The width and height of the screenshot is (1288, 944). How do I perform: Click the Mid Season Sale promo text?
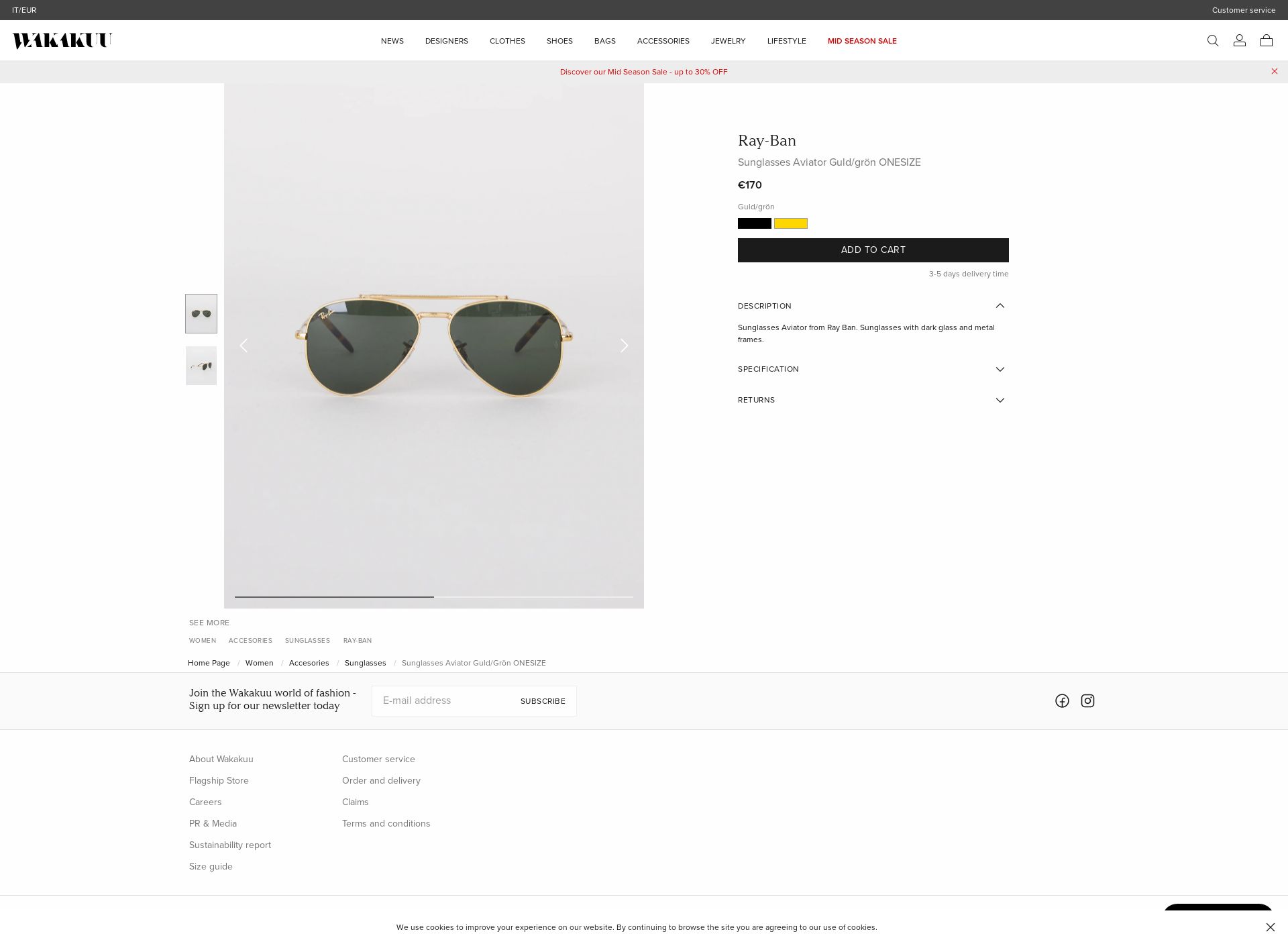[x=644, y=72]
